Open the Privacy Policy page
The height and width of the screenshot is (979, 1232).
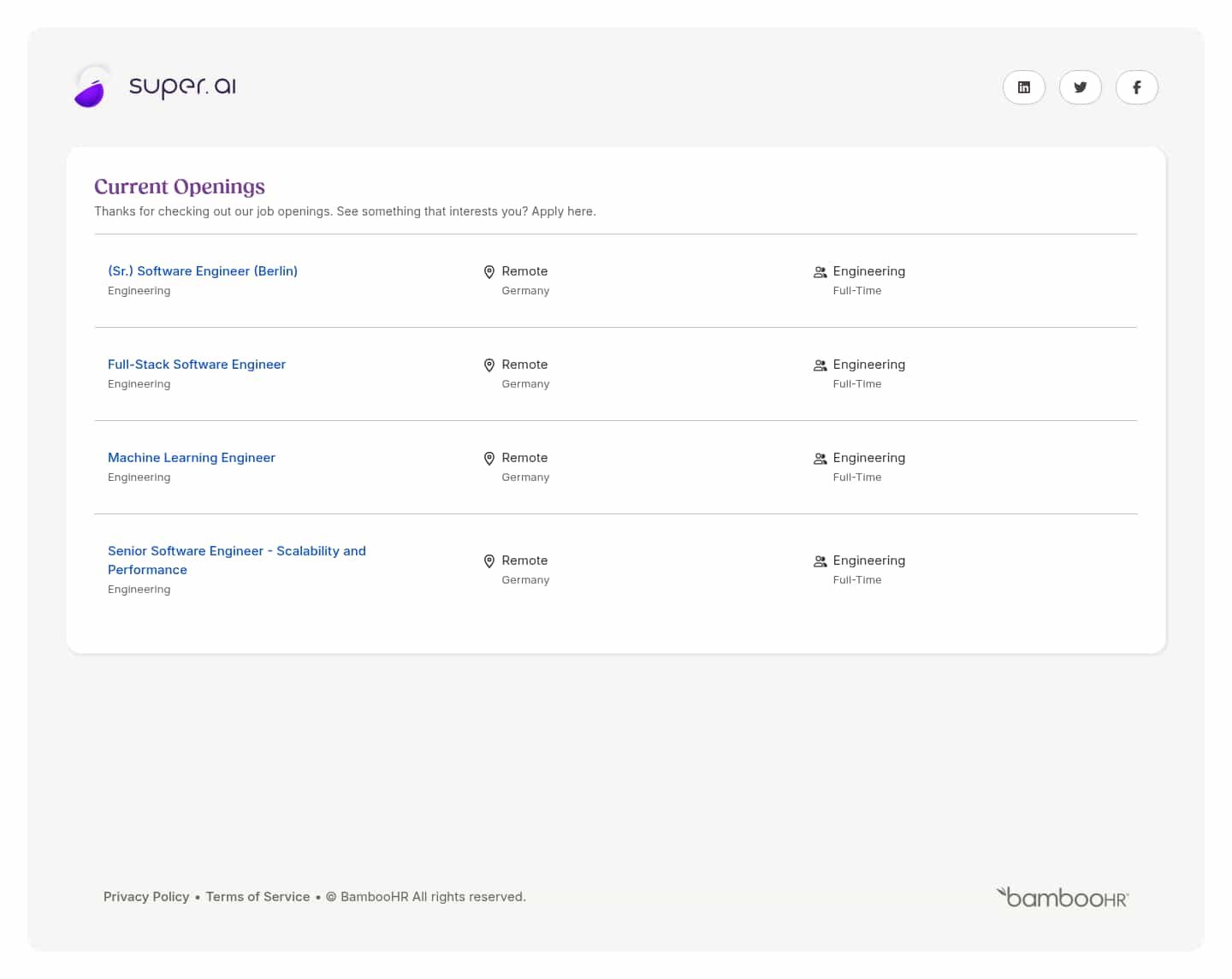click(x=146, y=896)
